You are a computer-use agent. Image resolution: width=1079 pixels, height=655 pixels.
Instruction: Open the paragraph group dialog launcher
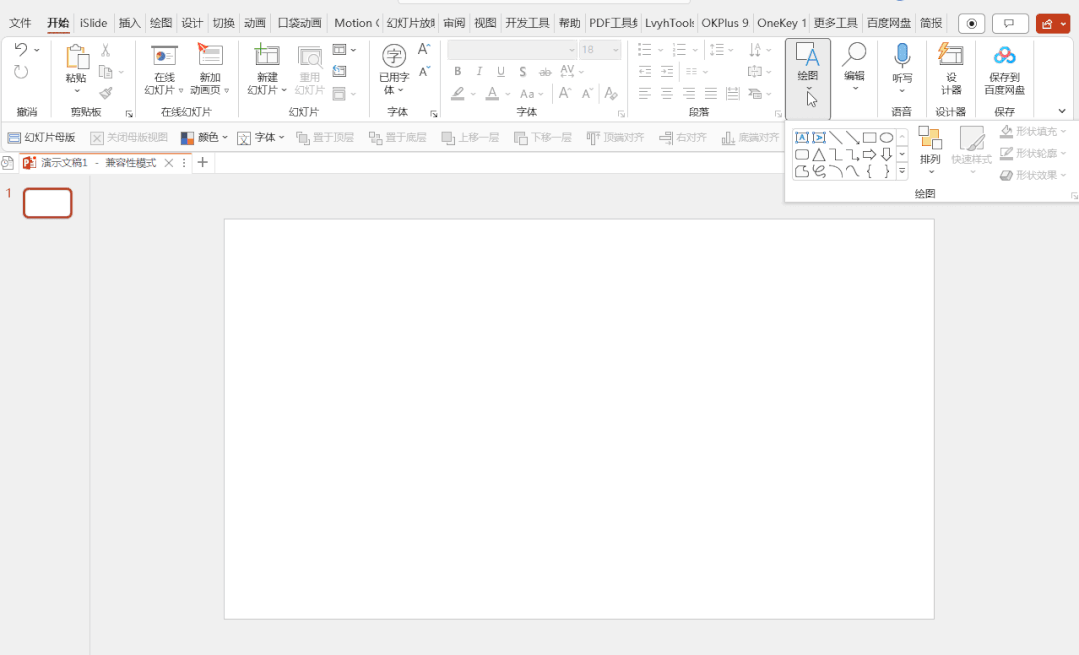tap(778, 114)
